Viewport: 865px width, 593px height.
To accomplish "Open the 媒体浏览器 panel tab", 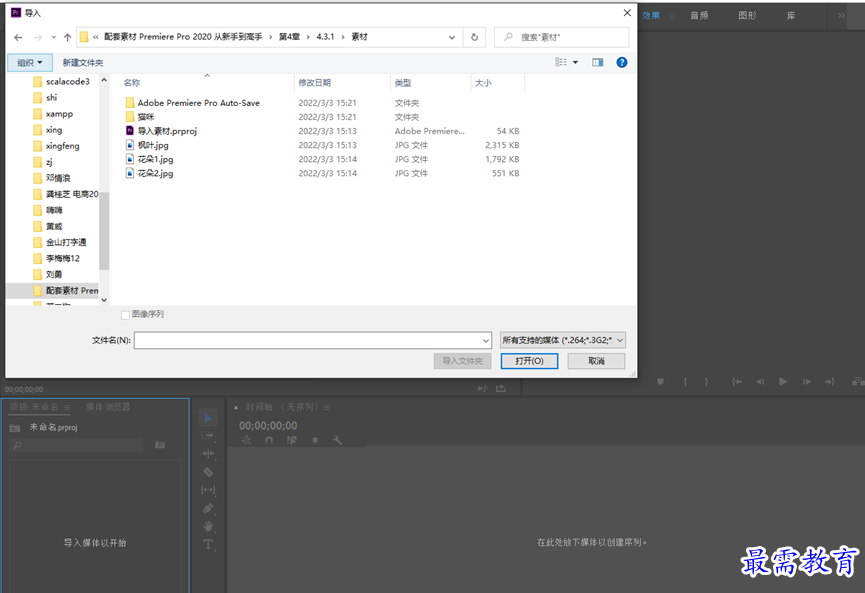I will click(108, 407).
